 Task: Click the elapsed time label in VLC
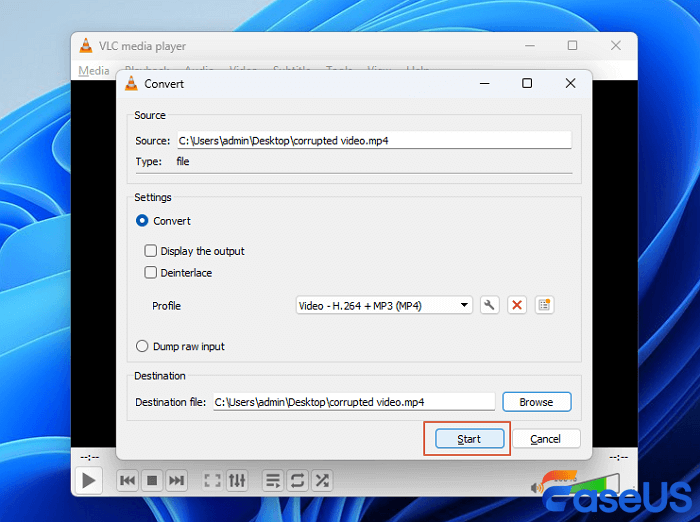point(89,457)
